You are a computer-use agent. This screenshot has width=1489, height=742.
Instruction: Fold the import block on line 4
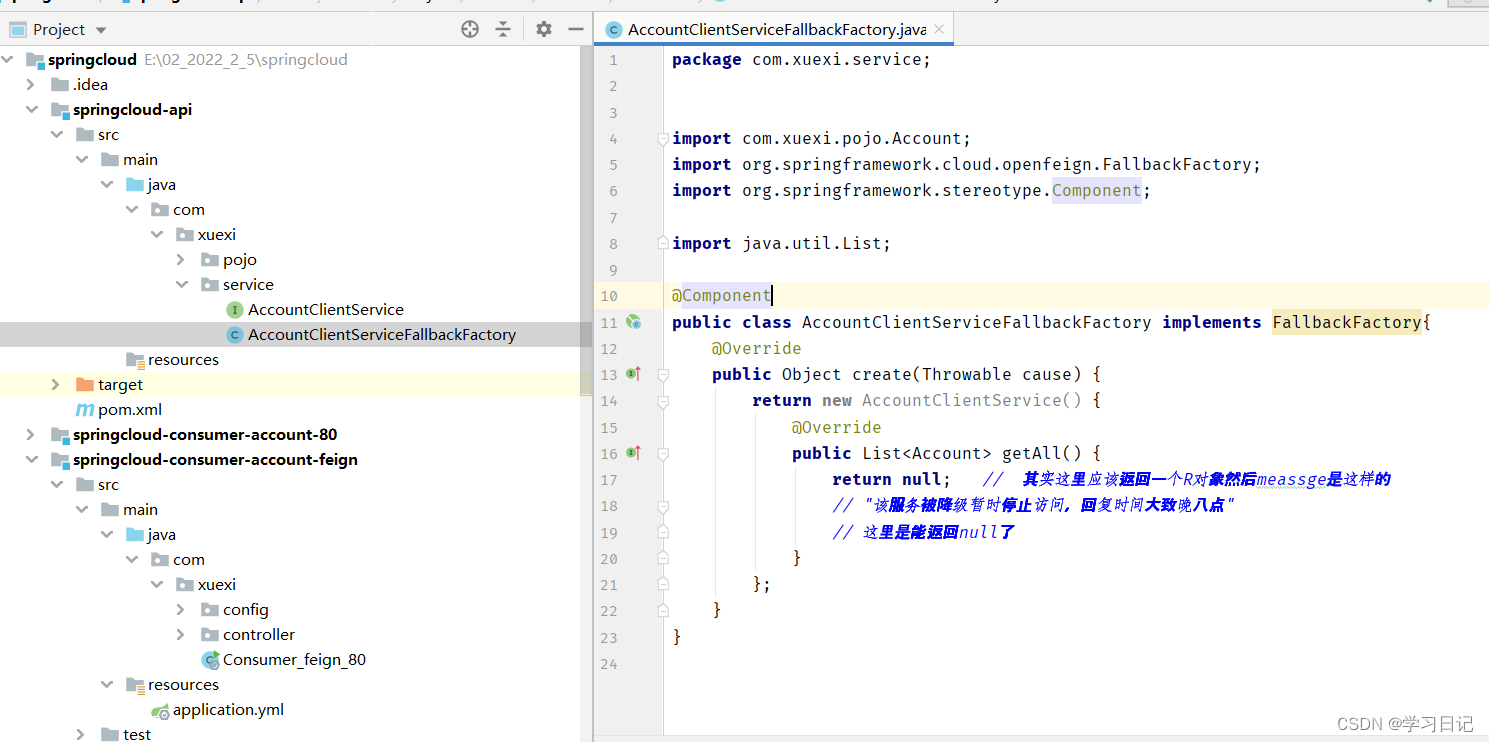[663, 139]
